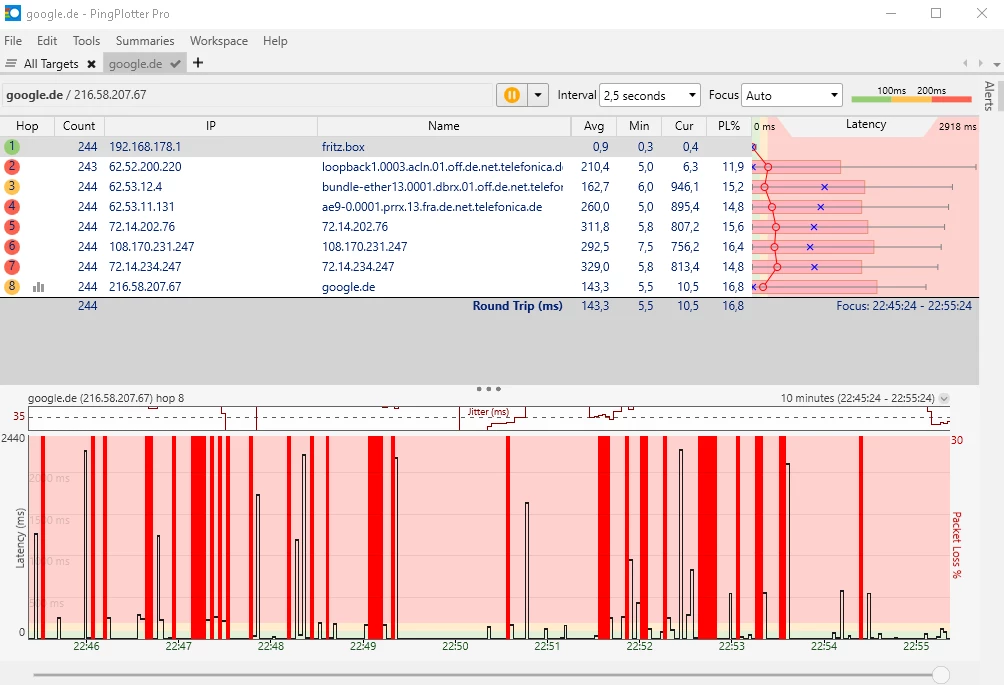Pause the trace with the orange pause button
Image resolution: width=1004 pixels, height=685 pixels.
[x=511, y=95]
